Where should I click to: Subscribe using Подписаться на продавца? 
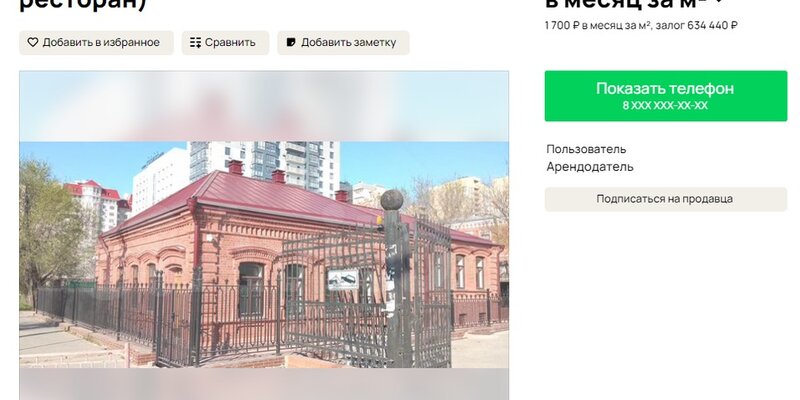tap(666, 199)
